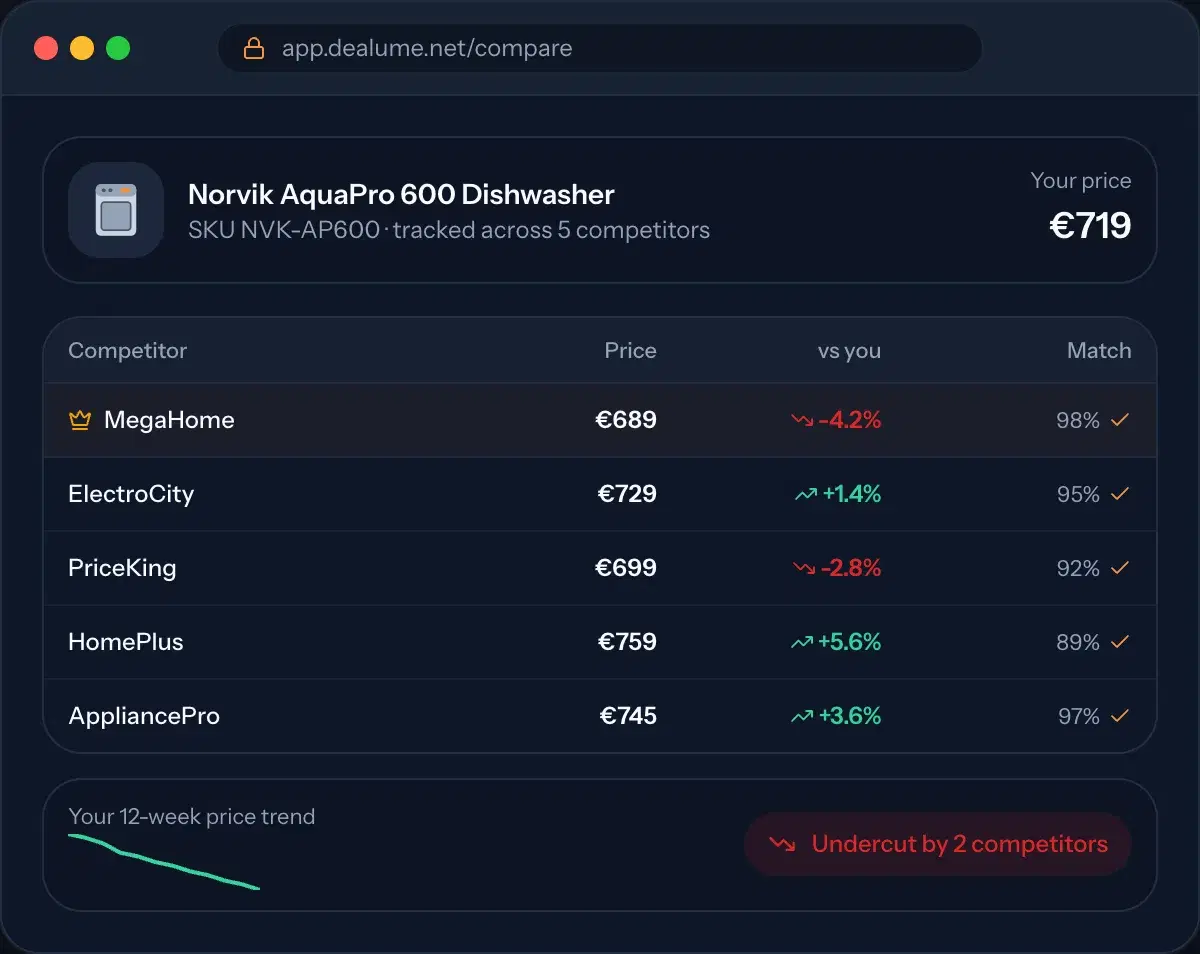
Task: Click the 12-week price trend sparkline
Action: pyautogui.click(x=164, y=861)
